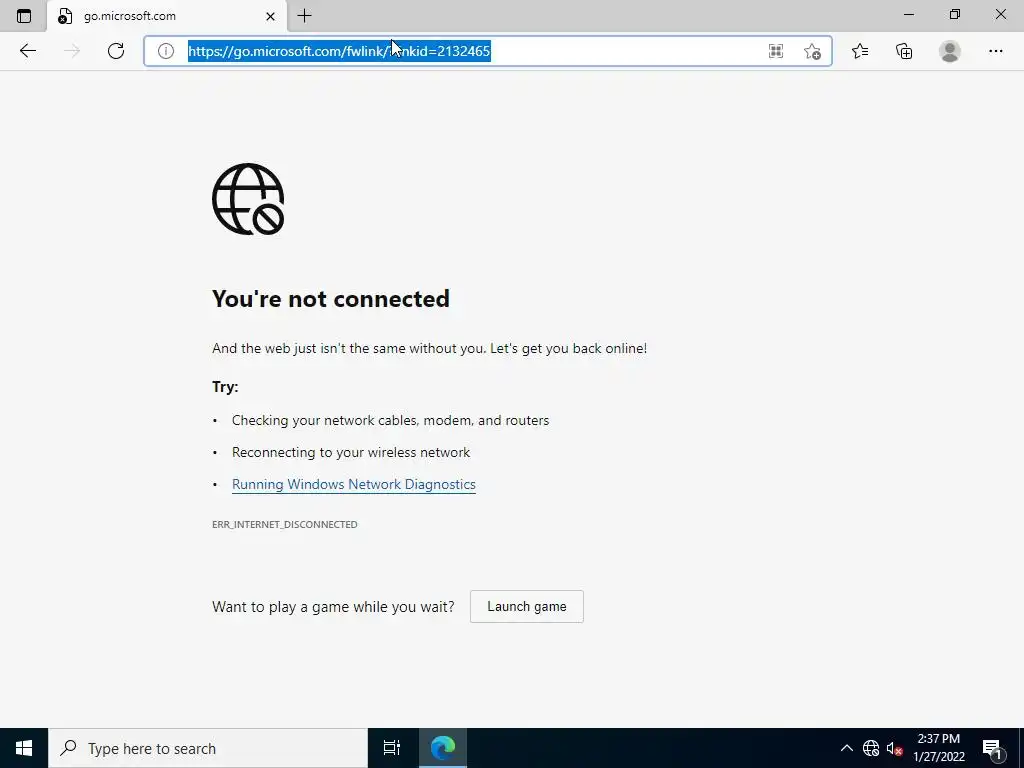The width and height of the screenshot is (1024, 768).
Task: Click 'Reconnecting to your wireless network' text
Action: click(351, 453)
